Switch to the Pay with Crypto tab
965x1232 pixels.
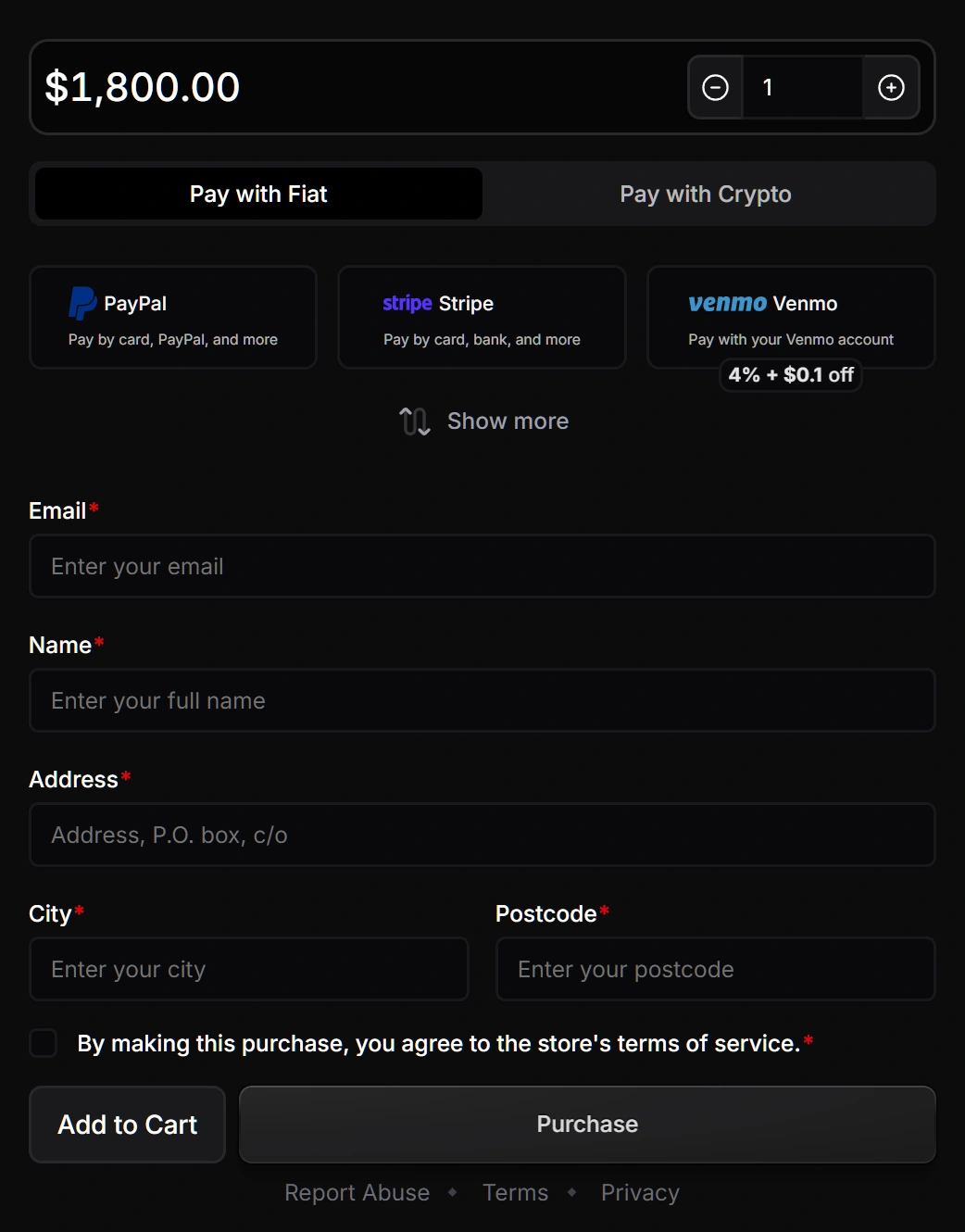[705, 194]
